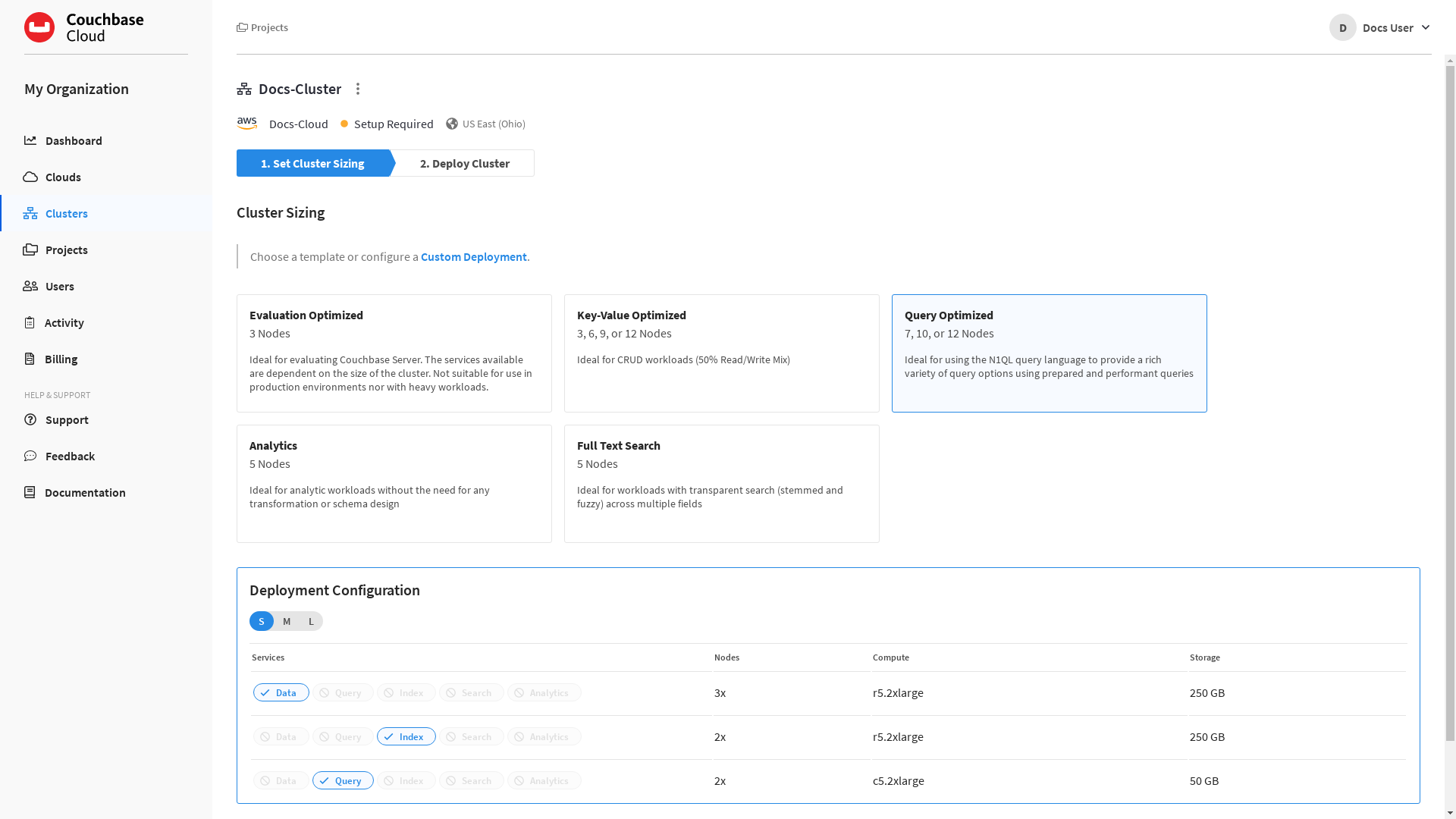Click the Couchbase Cloud logo
Screen dimensions: 1456x819
[84, 27]
